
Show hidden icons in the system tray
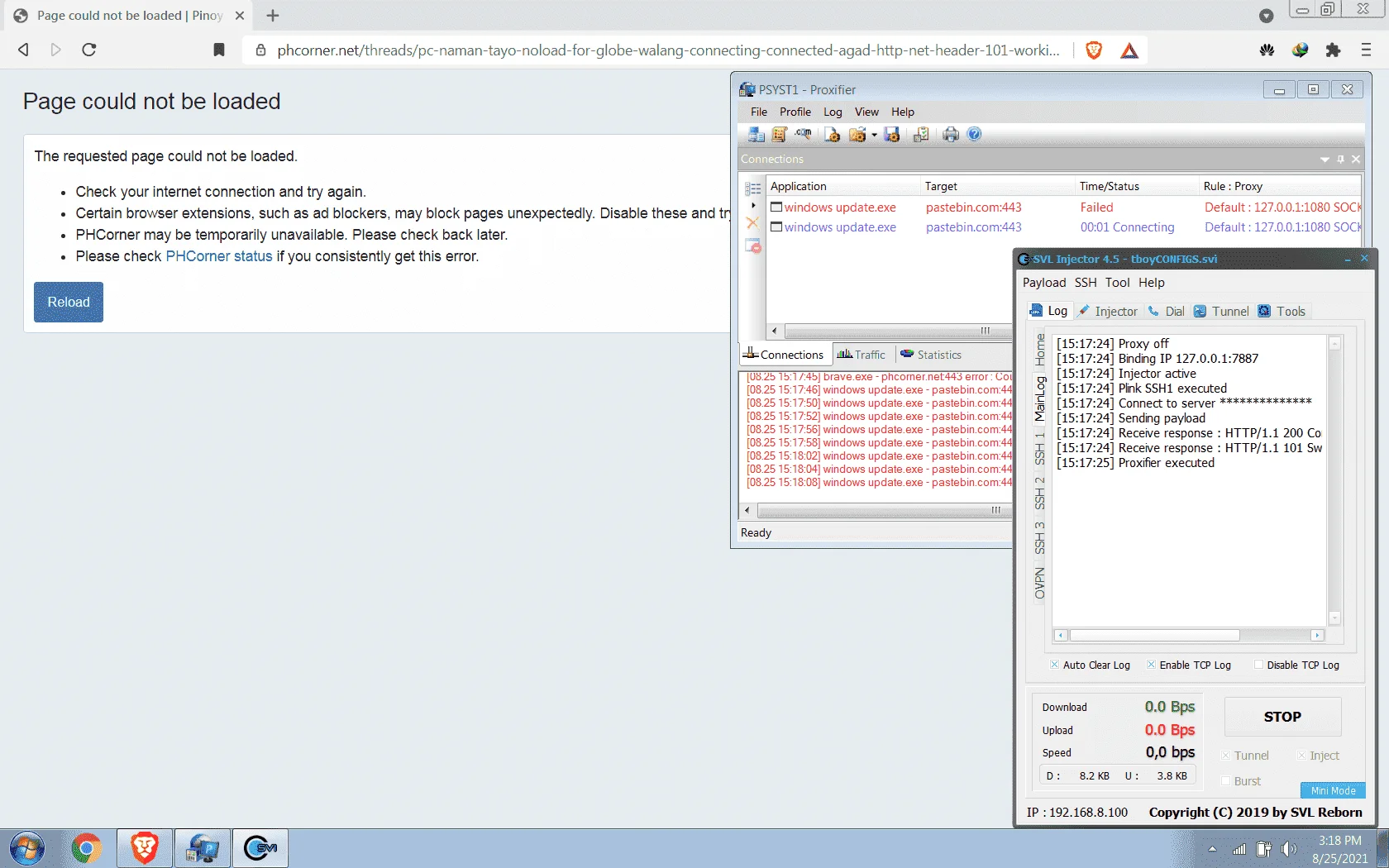coord(1212,849)
